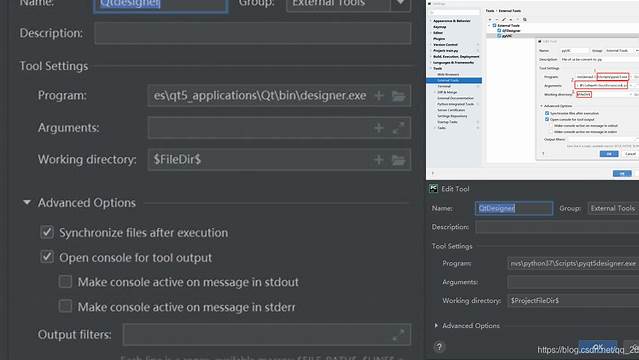Select Diff & Merge in Settings sidebar

point(447,92)
